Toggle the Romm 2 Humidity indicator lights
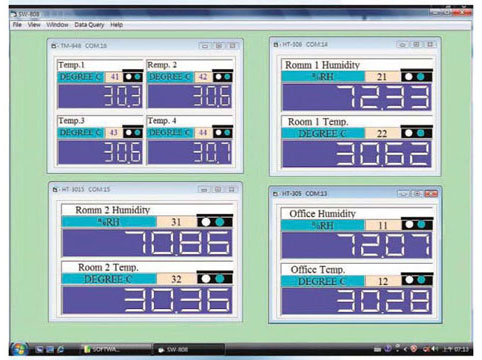This screenshot has height=360, width=482. coord(215,222)
